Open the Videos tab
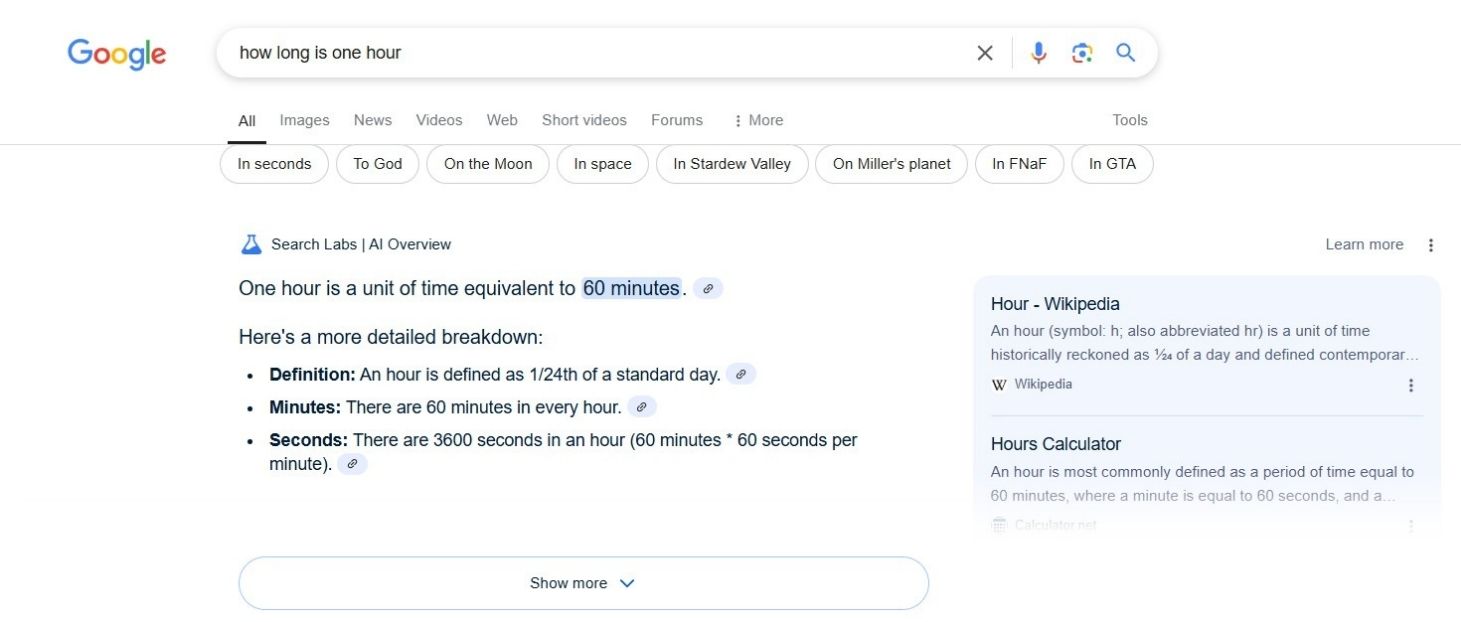 439,120
